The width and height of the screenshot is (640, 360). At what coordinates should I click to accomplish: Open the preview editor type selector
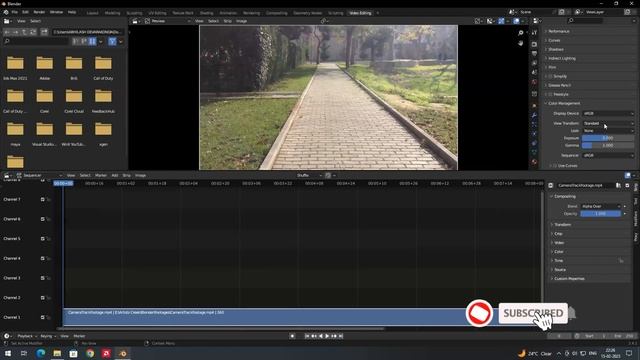coord(136,21)
